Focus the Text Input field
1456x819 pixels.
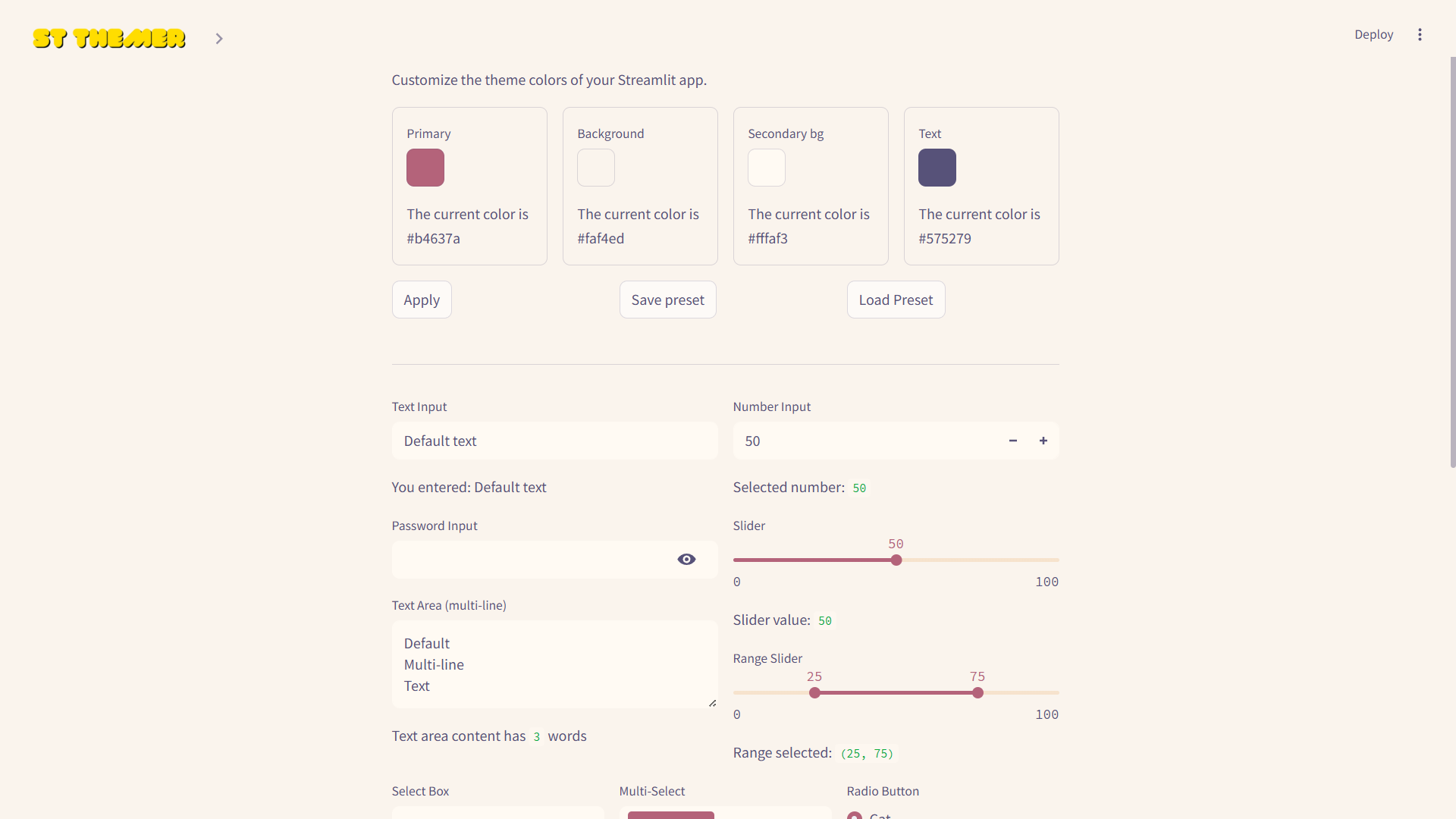555,441
